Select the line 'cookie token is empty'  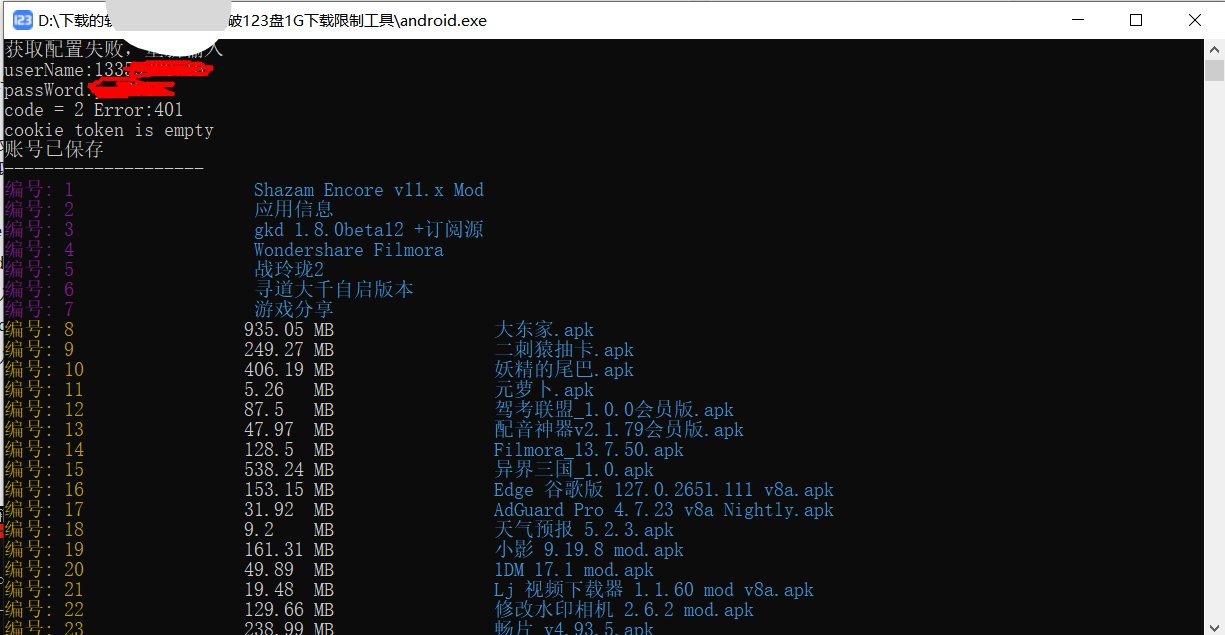tap(109, 130)
